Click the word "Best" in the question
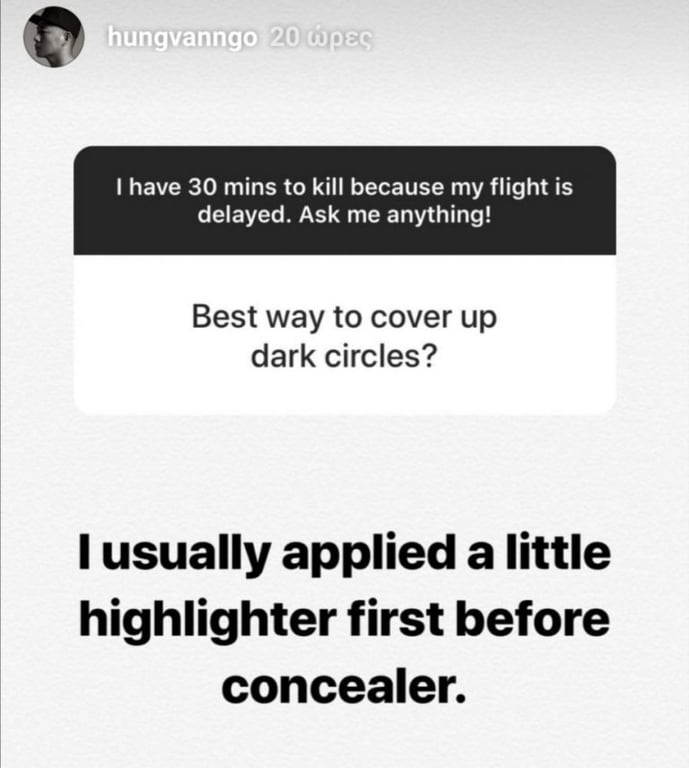Viewport: 689px width, 768px height. (225, 317)
